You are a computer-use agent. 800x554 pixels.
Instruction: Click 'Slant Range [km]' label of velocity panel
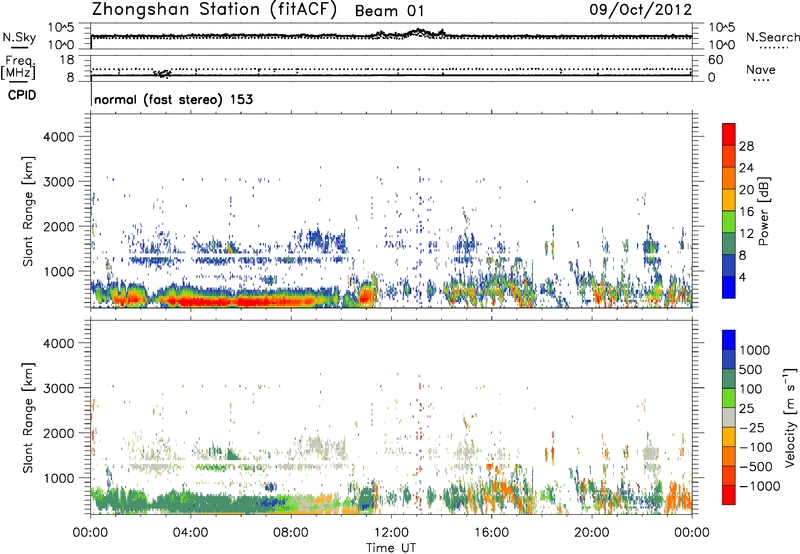pyautogui.click(x=28, y=417)
